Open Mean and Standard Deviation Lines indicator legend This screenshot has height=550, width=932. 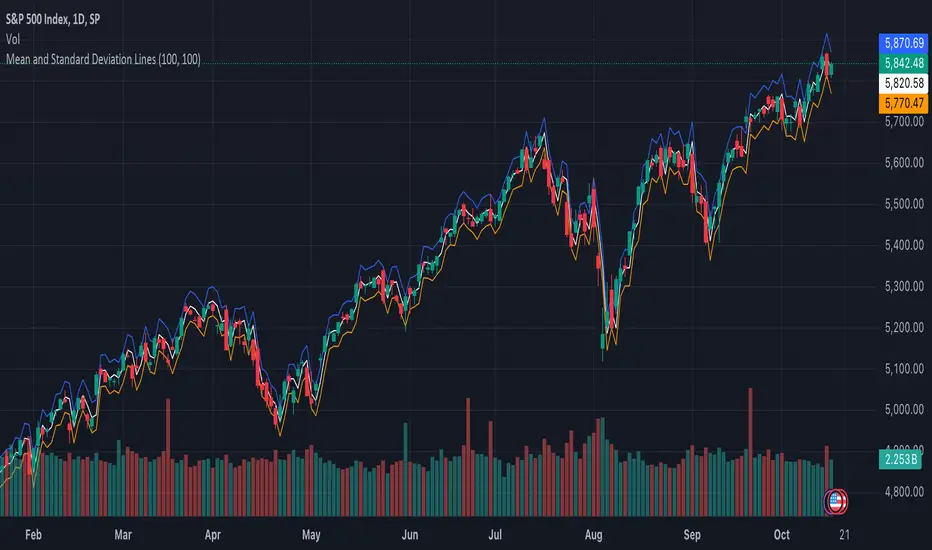[103, 59]
